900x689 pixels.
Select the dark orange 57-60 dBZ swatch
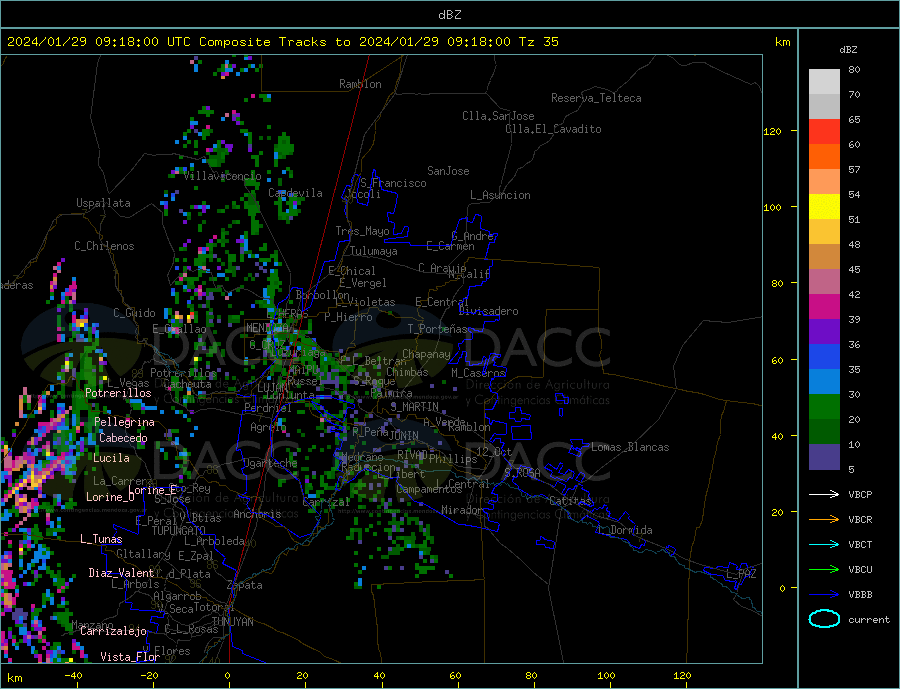[824, 157]
